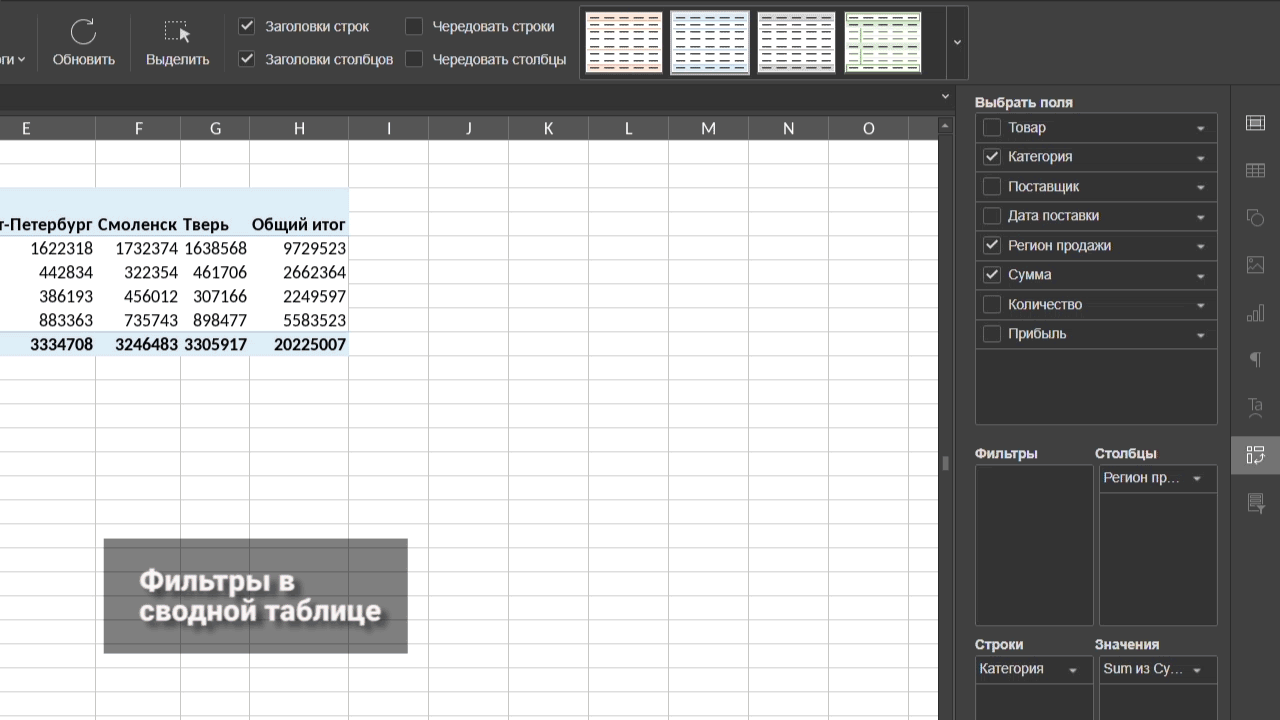Select the cell with value 322354

pyautogui.click(x=138, y=272)
